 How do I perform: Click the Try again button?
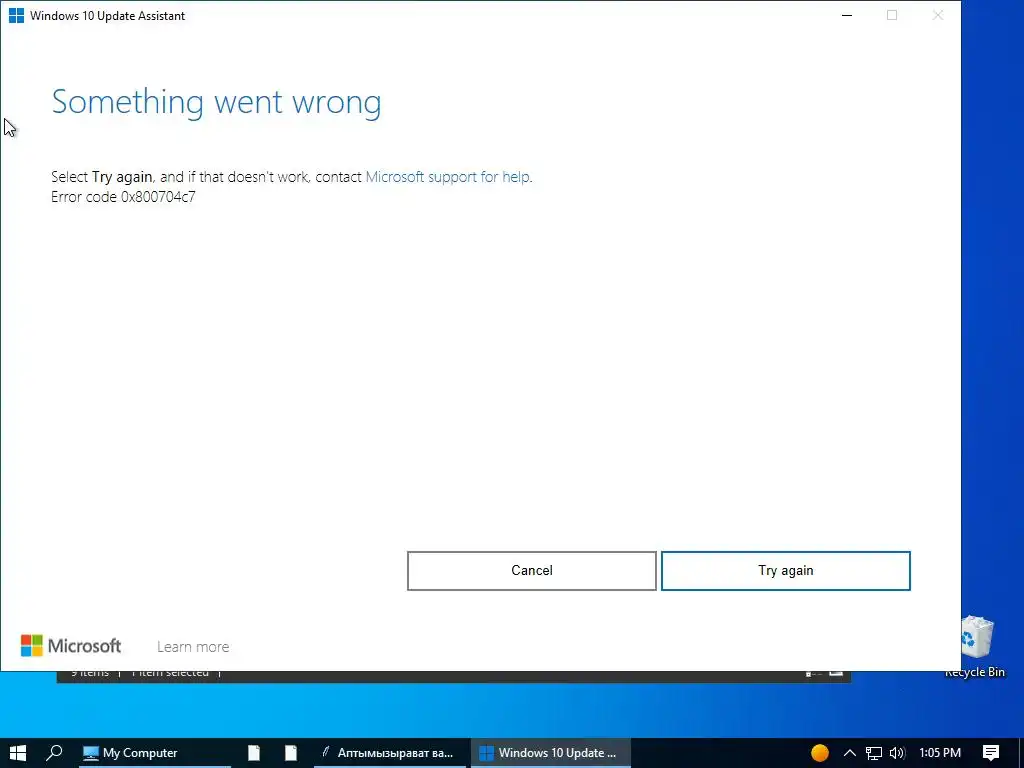(786, 571)
